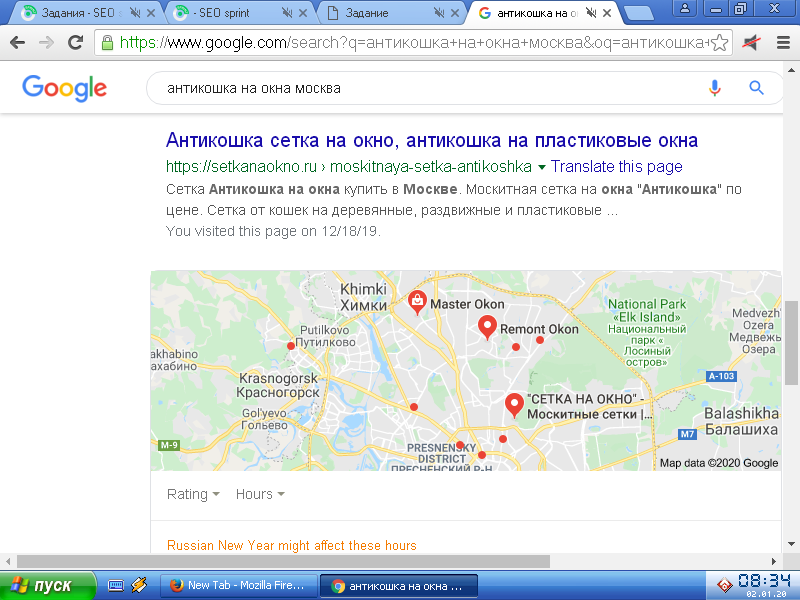Close the Задание tab

pos(455,13)
